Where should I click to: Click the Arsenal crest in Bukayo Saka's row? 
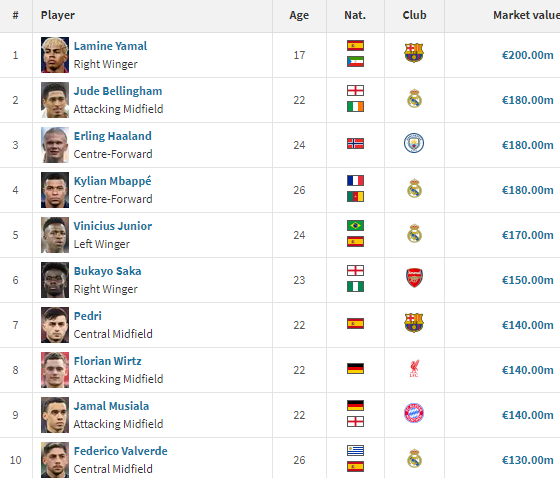(x=414, y=278)
